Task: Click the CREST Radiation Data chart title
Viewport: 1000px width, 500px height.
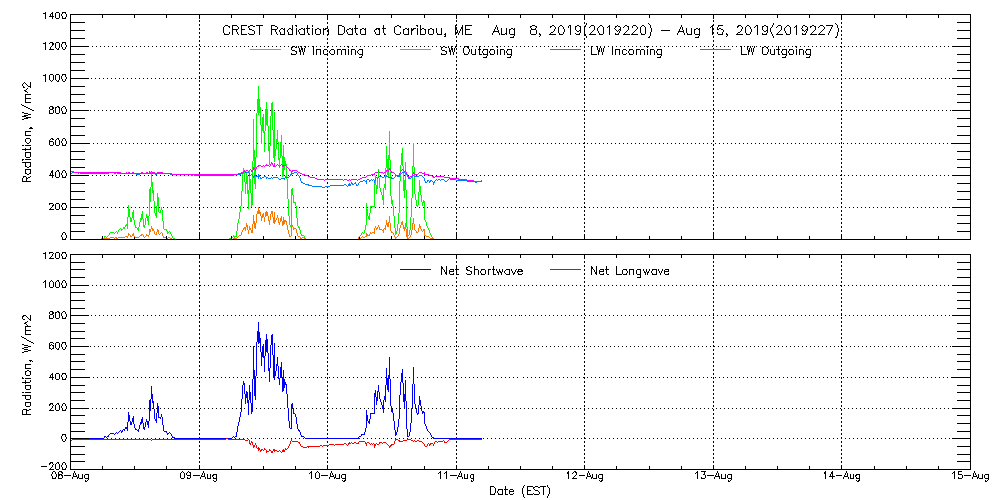Action: click(530, 31)
